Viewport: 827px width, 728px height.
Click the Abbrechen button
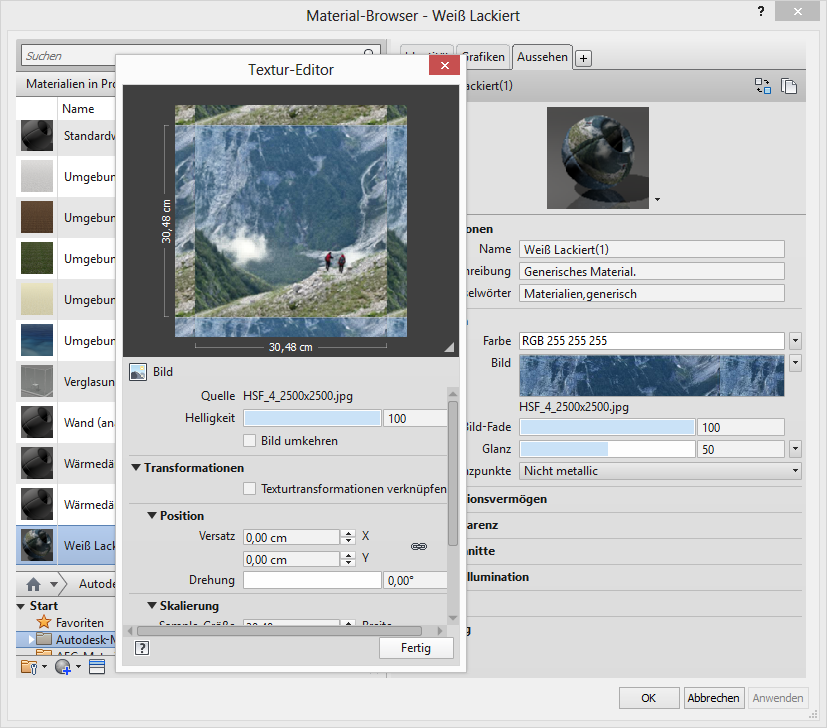pos(714,698)
